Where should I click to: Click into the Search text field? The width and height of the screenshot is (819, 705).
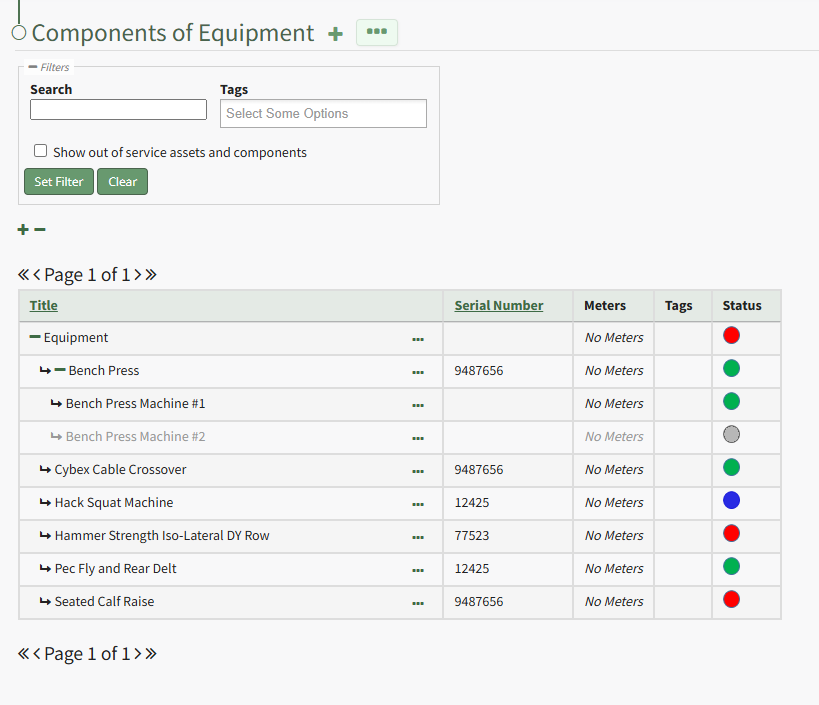[x=118, y=110]
